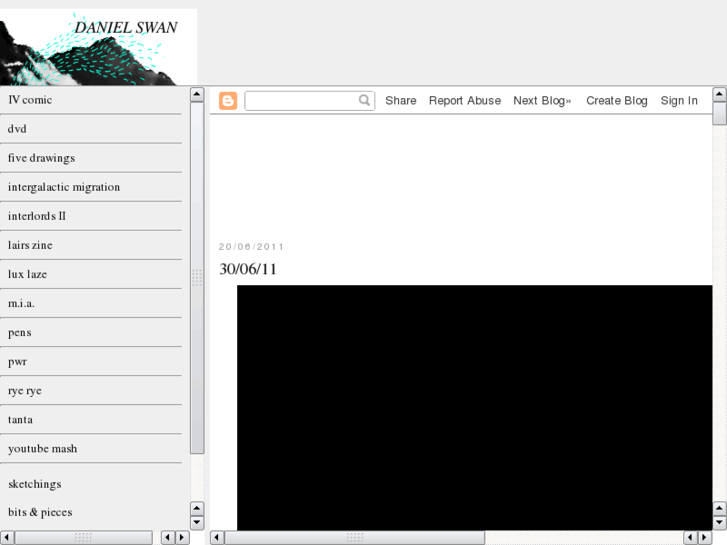Open the Share link in navbar
Image resolution: width=727 pixels, height=545 pixels.
[x=401, y=101]
